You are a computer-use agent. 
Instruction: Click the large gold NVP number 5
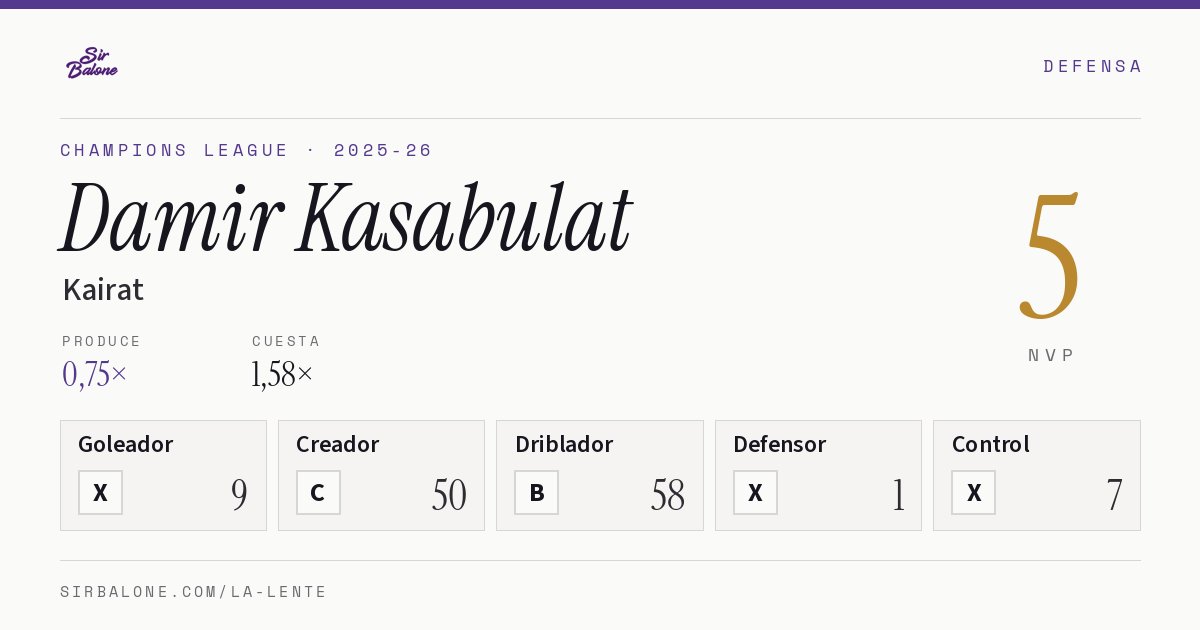point(1050,257)
